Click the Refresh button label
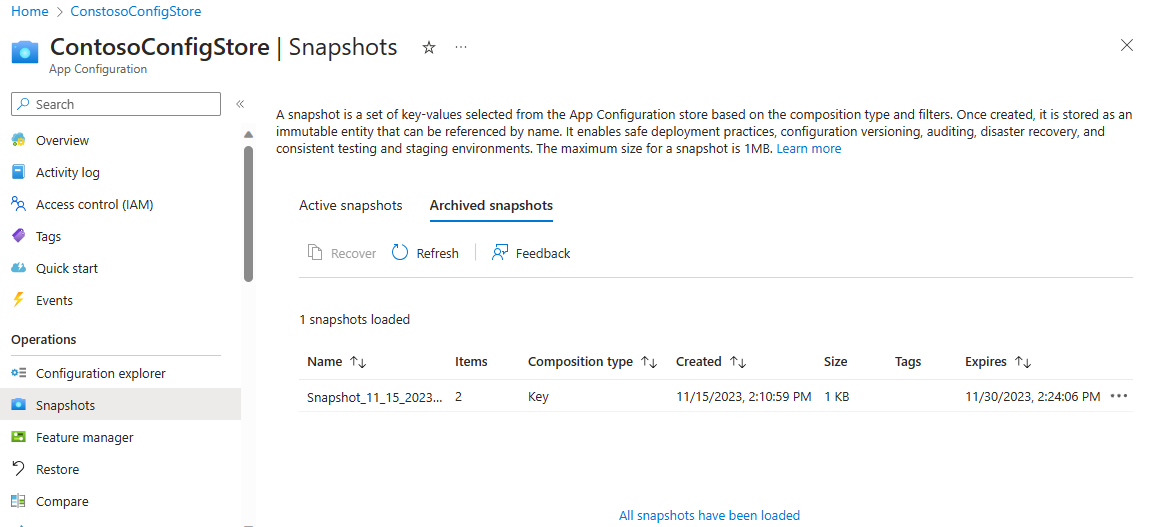The height and width of the screenshot is (527, 1157). (x=438, y=253)
